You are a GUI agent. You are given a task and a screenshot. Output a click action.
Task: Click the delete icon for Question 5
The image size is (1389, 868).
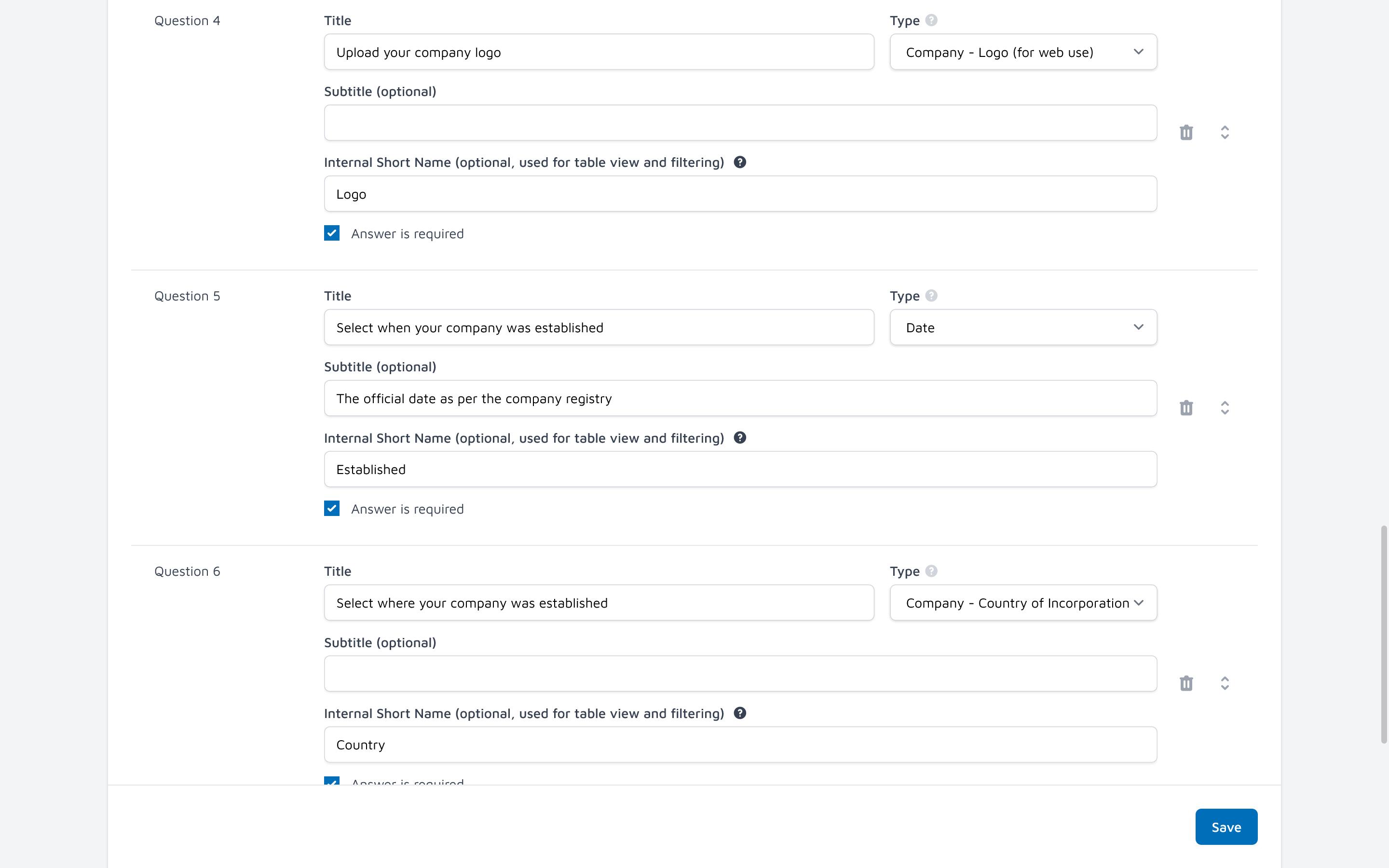pyautogui.click(x=1186, y=407)
